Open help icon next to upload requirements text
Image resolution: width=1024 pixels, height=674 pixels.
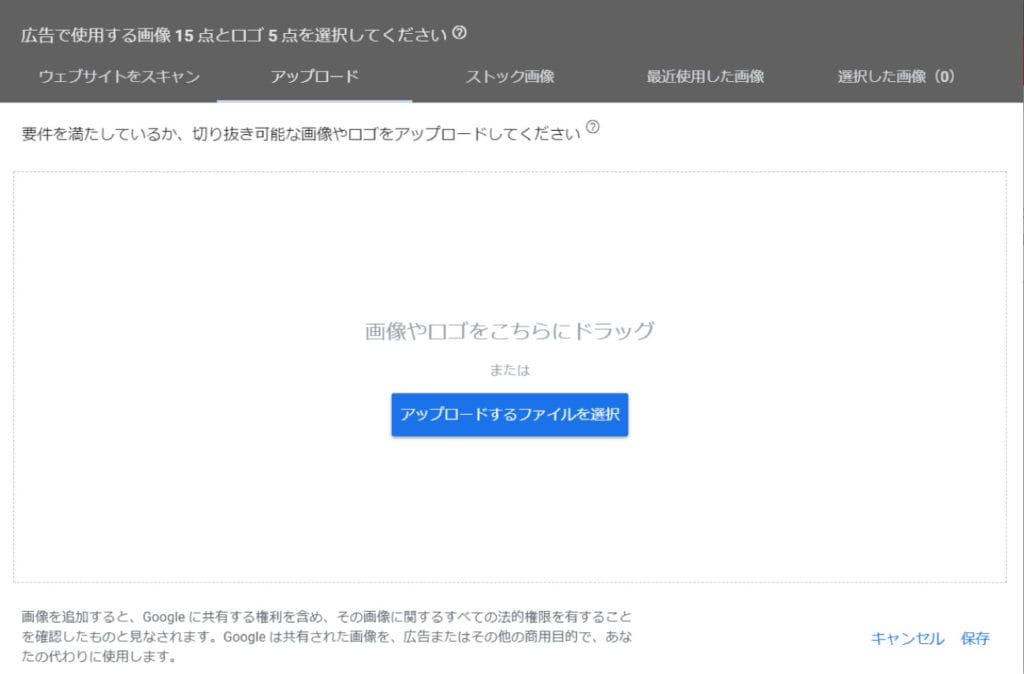tap(592, 128)
